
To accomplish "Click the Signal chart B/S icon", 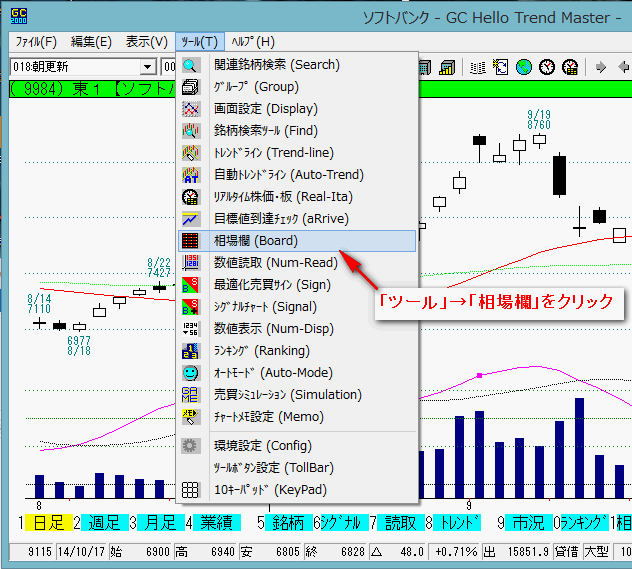I will click(x=190, y=307).
